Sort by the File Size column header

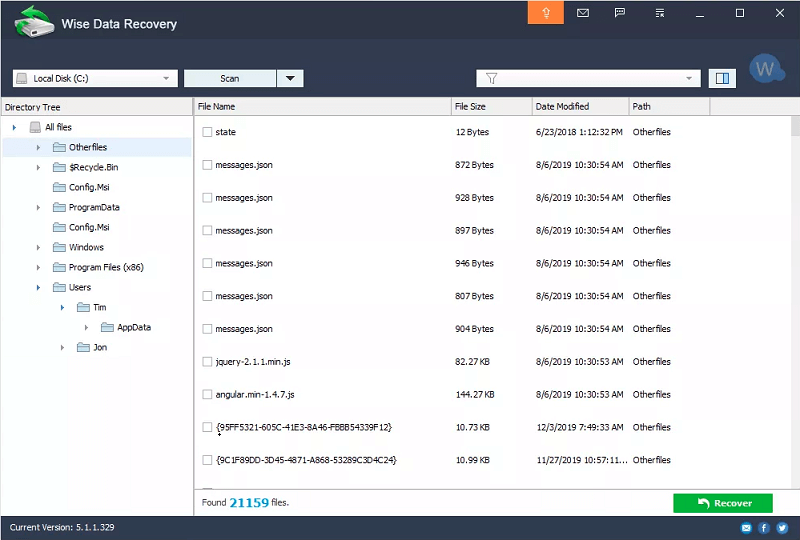(x=490, y=106)
